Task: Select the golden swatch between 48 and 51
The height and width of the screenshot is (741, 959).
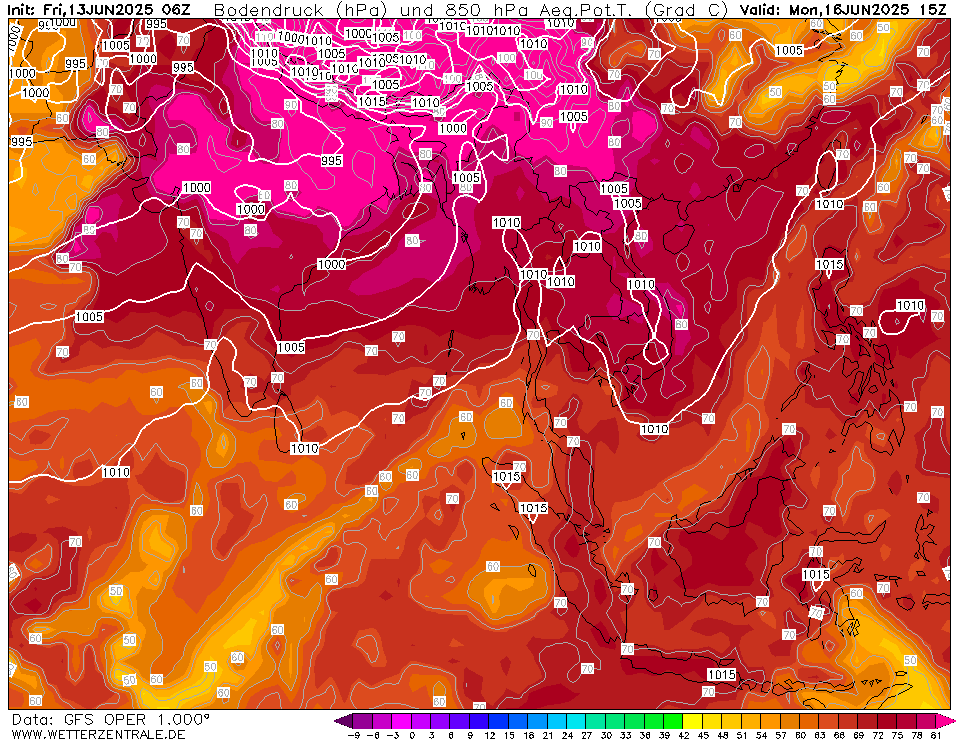Action: [x=731, y=720]
